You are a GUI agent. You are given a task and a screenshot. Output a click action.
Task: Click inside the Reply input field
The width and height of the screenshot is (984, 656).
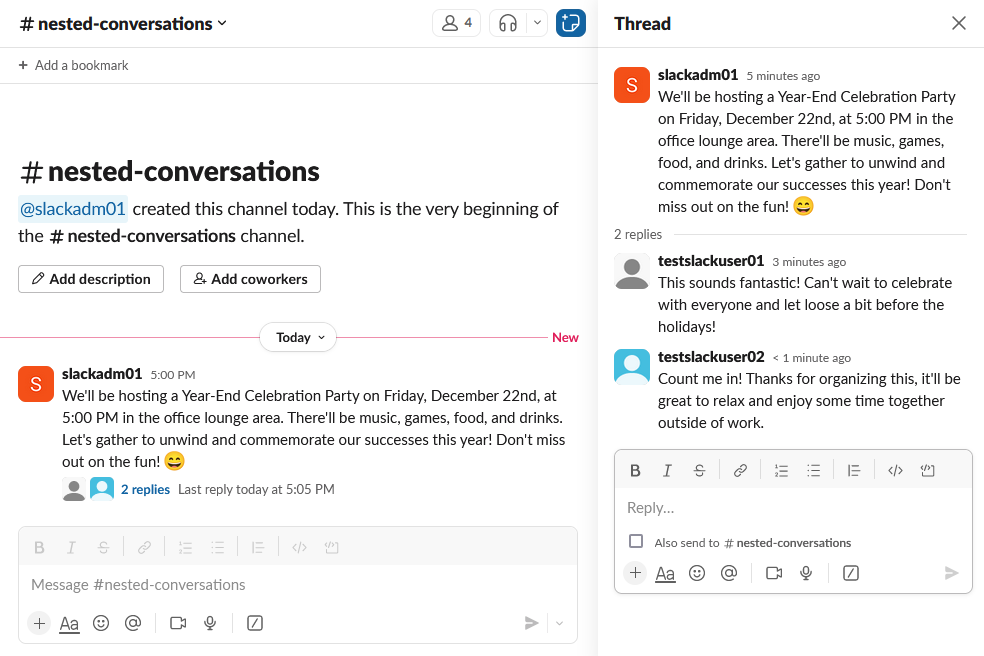(x=790, y=507)
